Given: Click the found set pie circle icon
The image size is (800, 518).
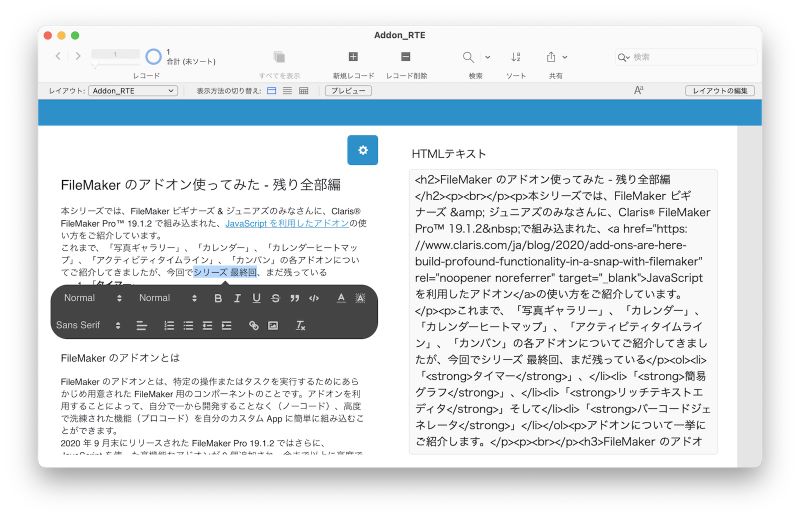Looking at the screenshot, I should click(x=153, y=57).
